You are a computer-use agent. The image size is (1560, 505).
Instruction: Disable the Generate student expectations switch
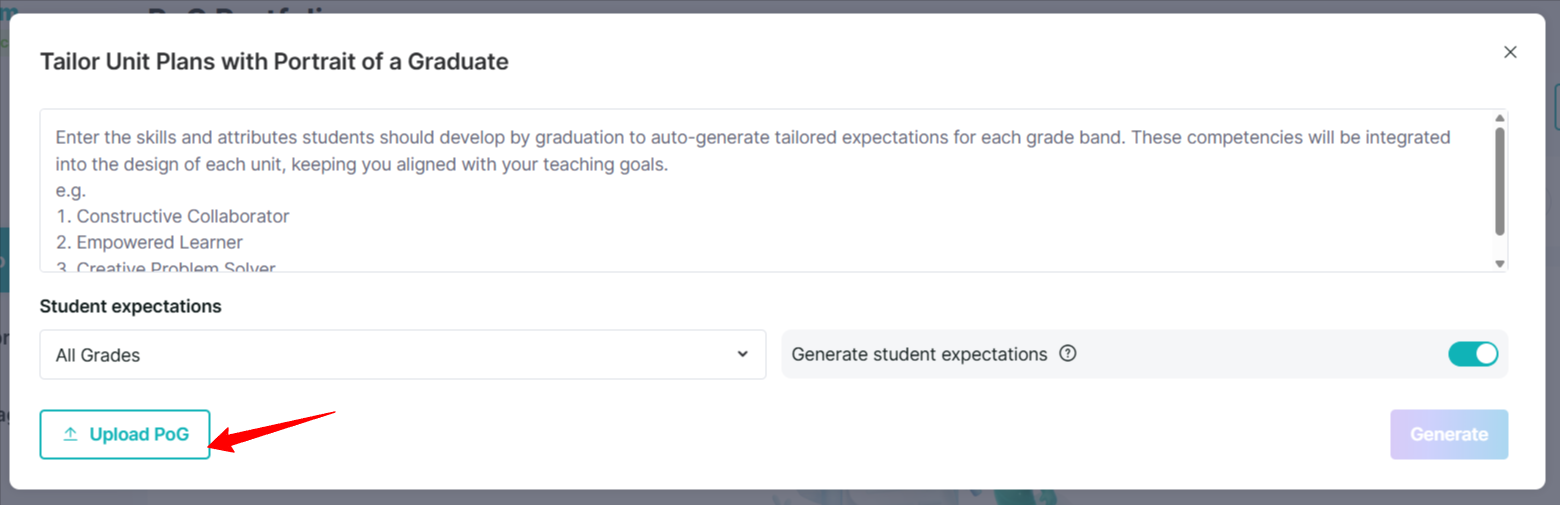pyautogui.click(x=1473, y=354)
